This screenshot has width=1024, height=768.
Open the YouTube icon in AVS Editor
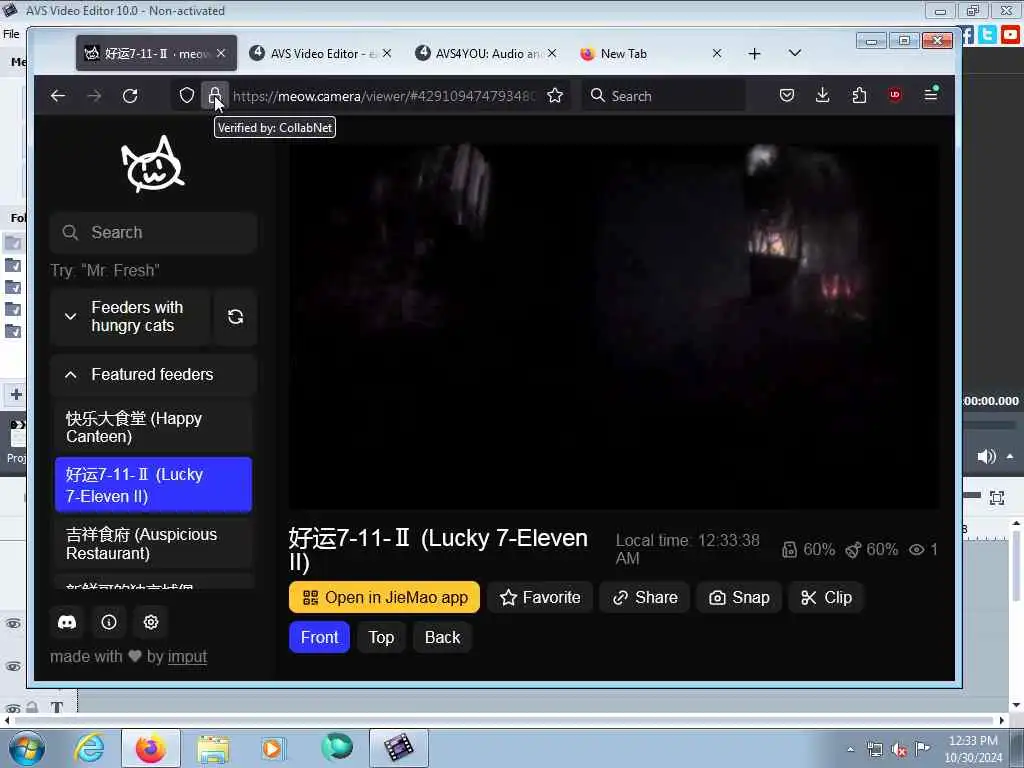1010,34
